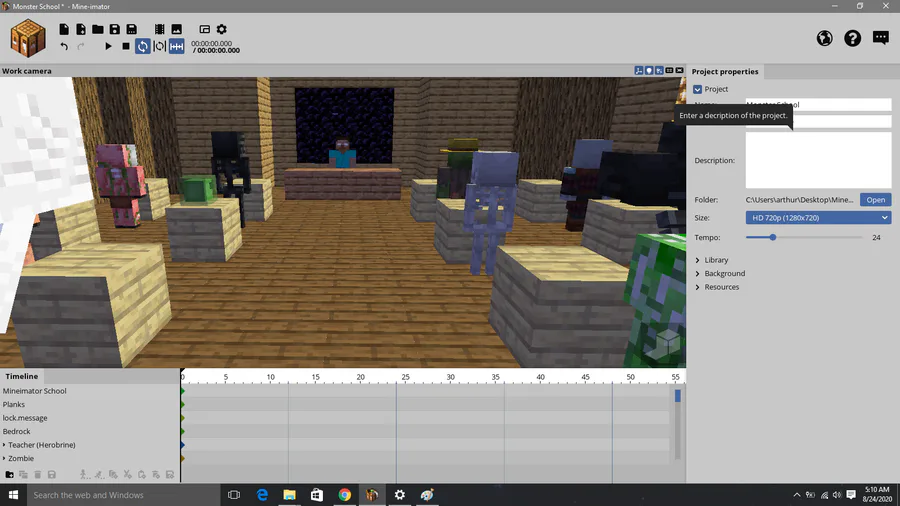Click the Windows Start button
The image size is (900, 506).
[x=13, y=495]
